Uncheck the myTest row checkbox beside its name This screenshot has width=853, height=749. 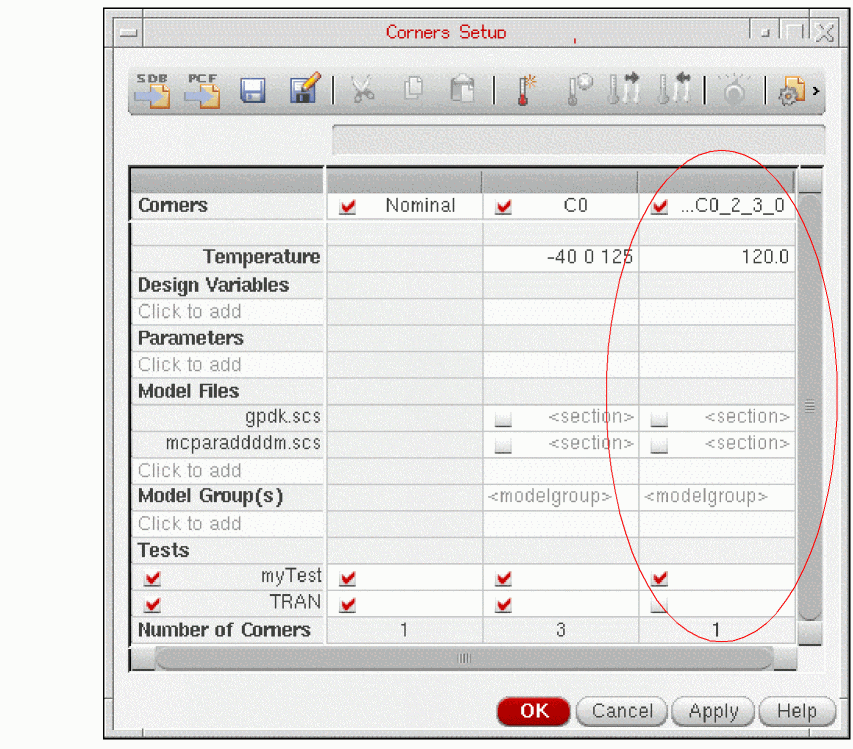click(x=153, y=578)
